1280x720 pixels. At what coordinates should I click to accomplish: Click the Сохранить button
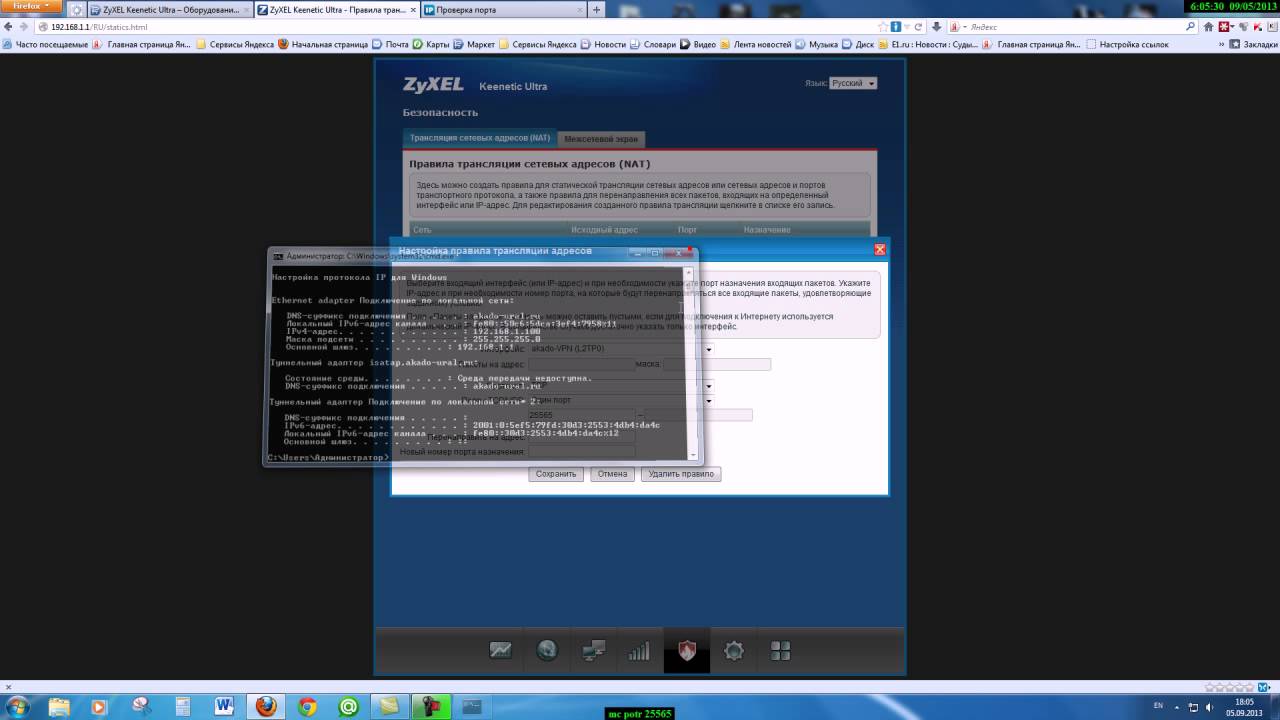(x=556, y=474)
